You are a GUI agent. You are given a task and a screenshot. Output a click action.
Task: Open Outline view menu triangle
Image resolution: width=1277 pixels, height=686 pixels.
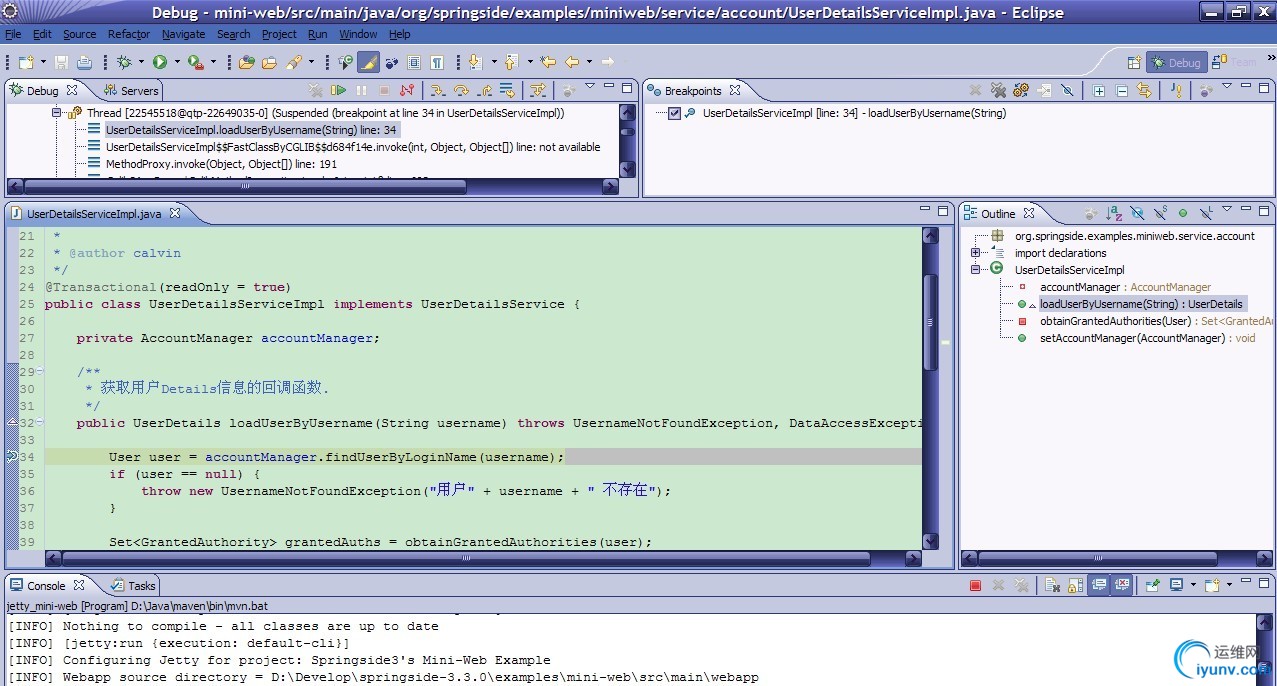1227,209
